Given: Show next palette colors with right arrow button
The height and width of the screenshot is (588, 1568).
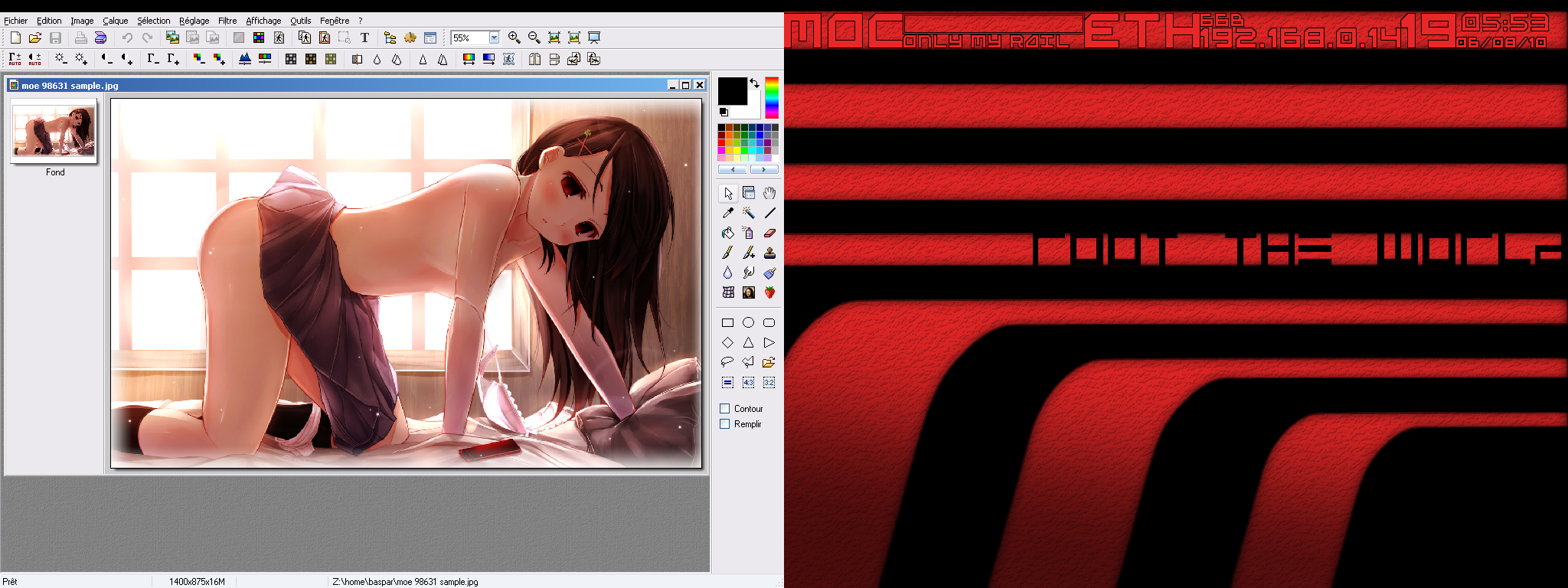Looking at the screenshot, I should pyautogui.click(x=763, y=169).
